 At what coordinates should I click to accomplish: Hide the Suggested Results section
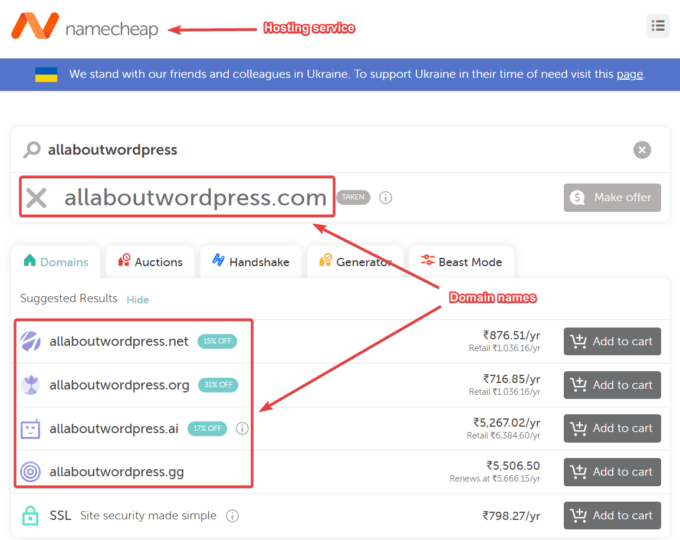(x=137, y=300)
